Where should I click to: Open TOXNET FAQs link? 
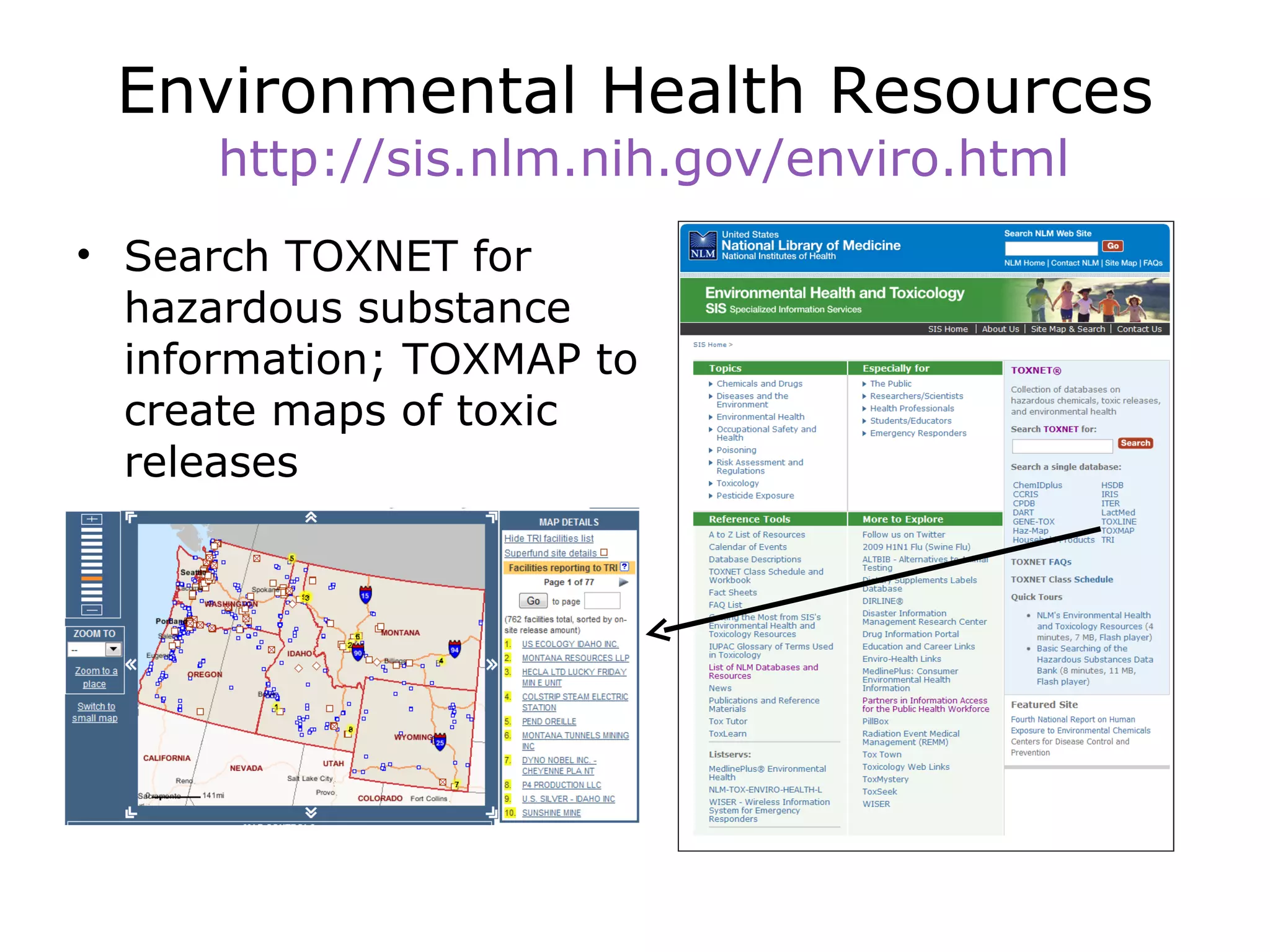coord(1041,562)
